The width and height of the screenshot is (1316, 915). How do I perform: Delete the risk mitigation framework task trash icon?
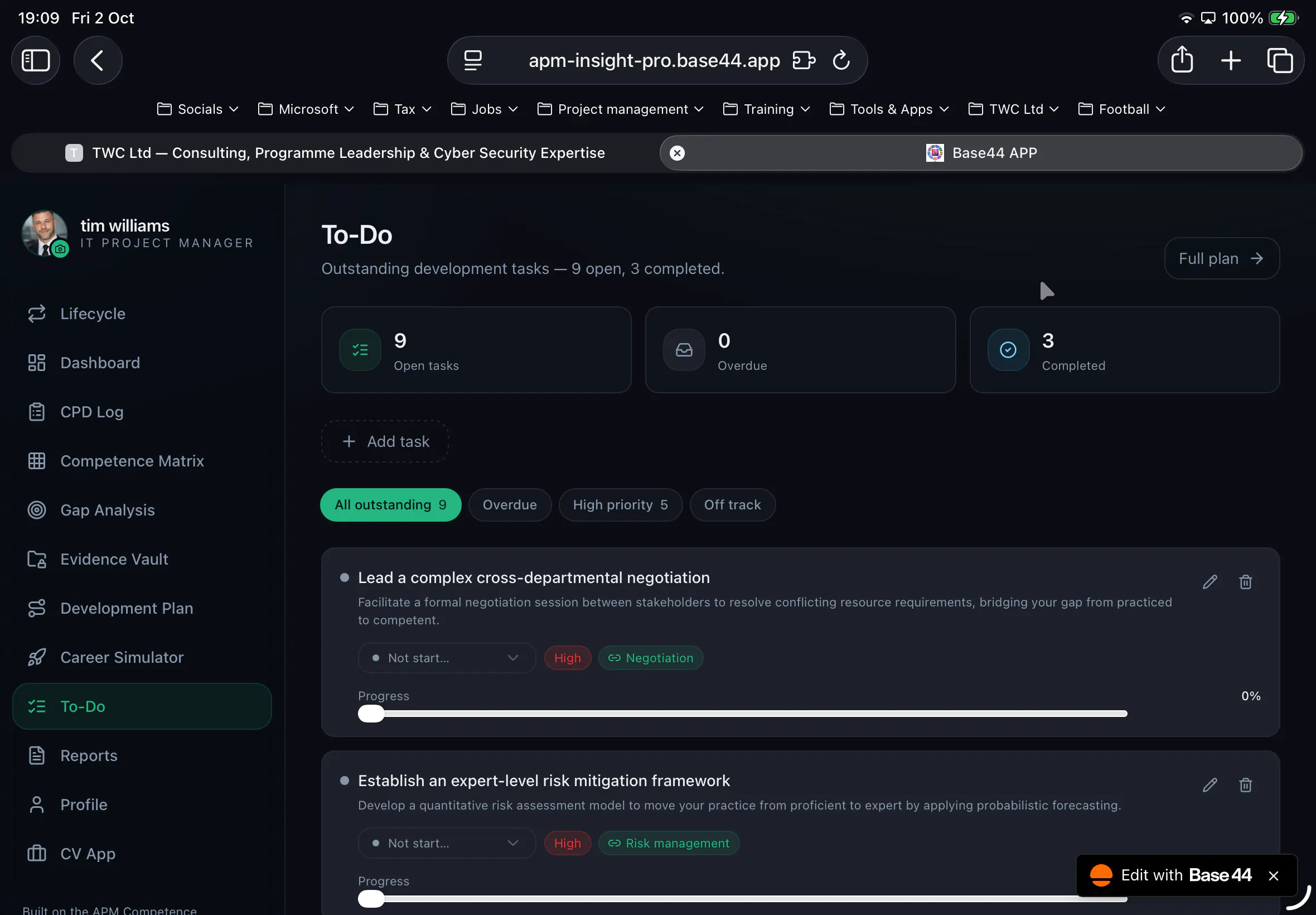(1245, 785)
